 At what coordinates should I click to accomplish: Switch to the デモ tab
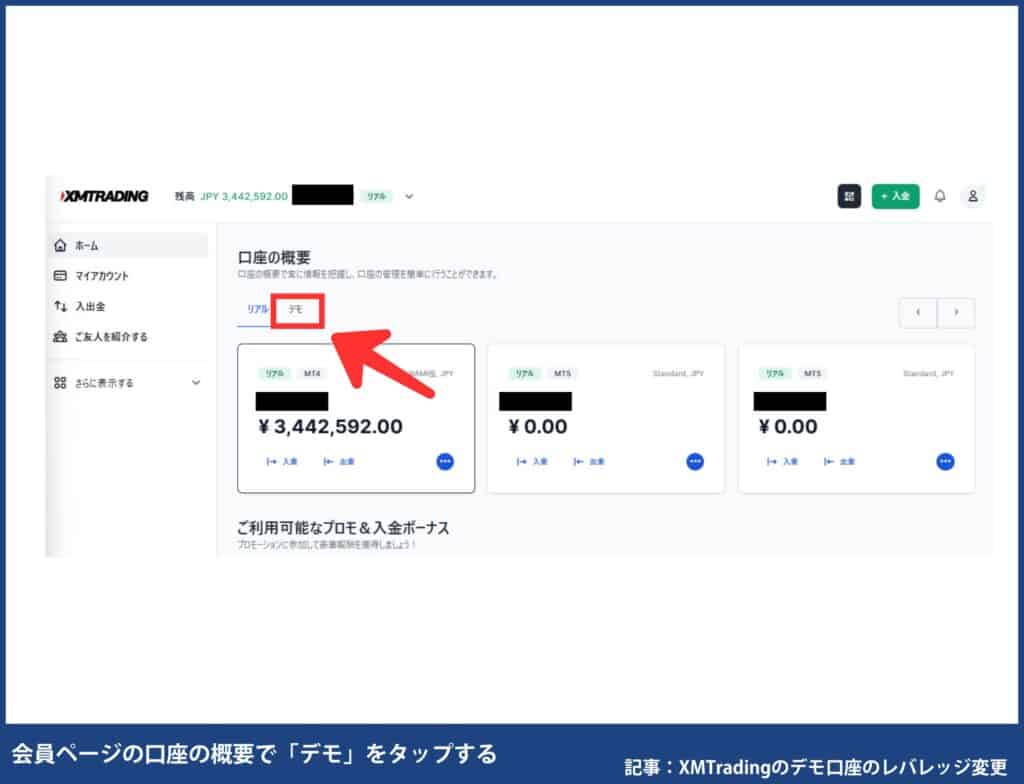[296, 309]
